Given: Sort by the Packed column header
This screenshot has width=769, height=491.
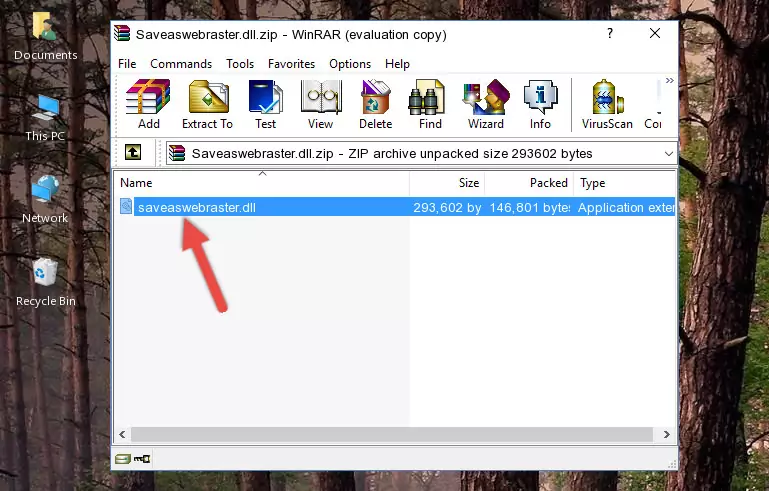Looking at the screenshot, I should click(x=529, y=183).
